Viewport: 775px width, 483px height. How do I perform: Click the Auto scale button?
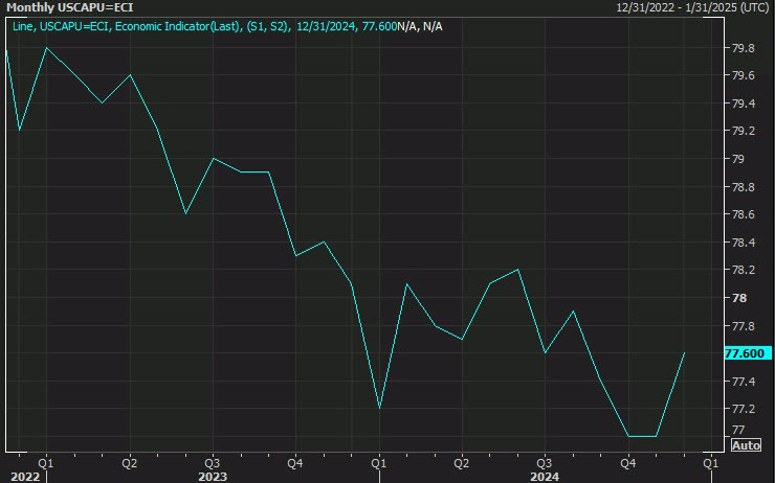pyautogui.click(x=746, y=445)
